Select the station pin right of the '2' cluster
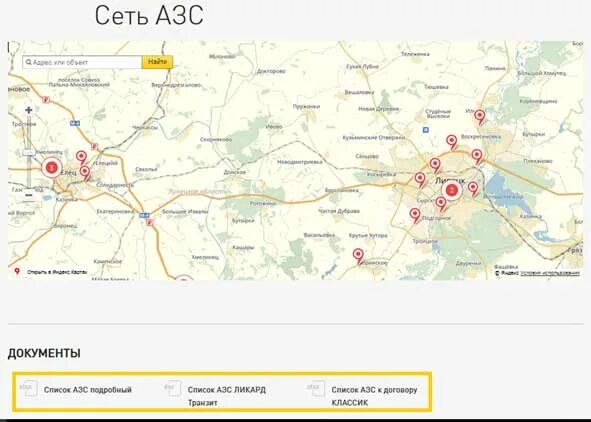The width and height of the screenshot is (591, 422). tap(473, 189)
